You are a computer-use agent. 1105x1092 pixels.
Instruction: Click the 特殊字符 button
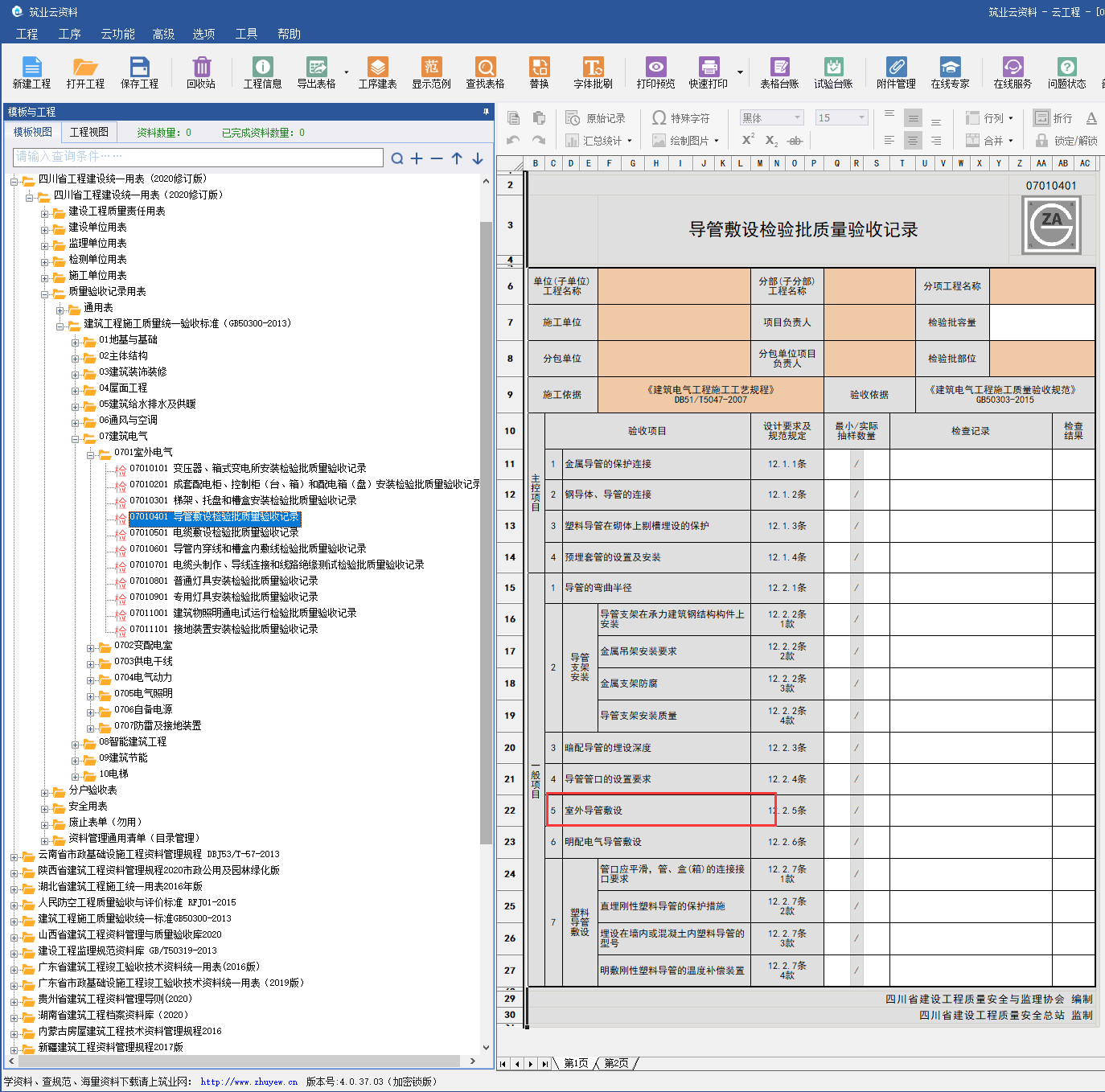(x=681, y=118)
